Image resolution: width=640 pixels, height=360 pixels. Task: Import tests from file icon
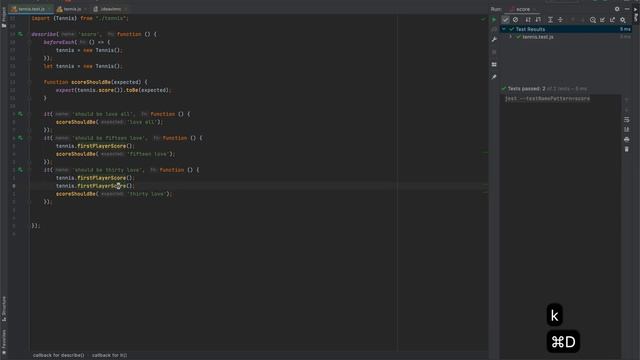602,20
